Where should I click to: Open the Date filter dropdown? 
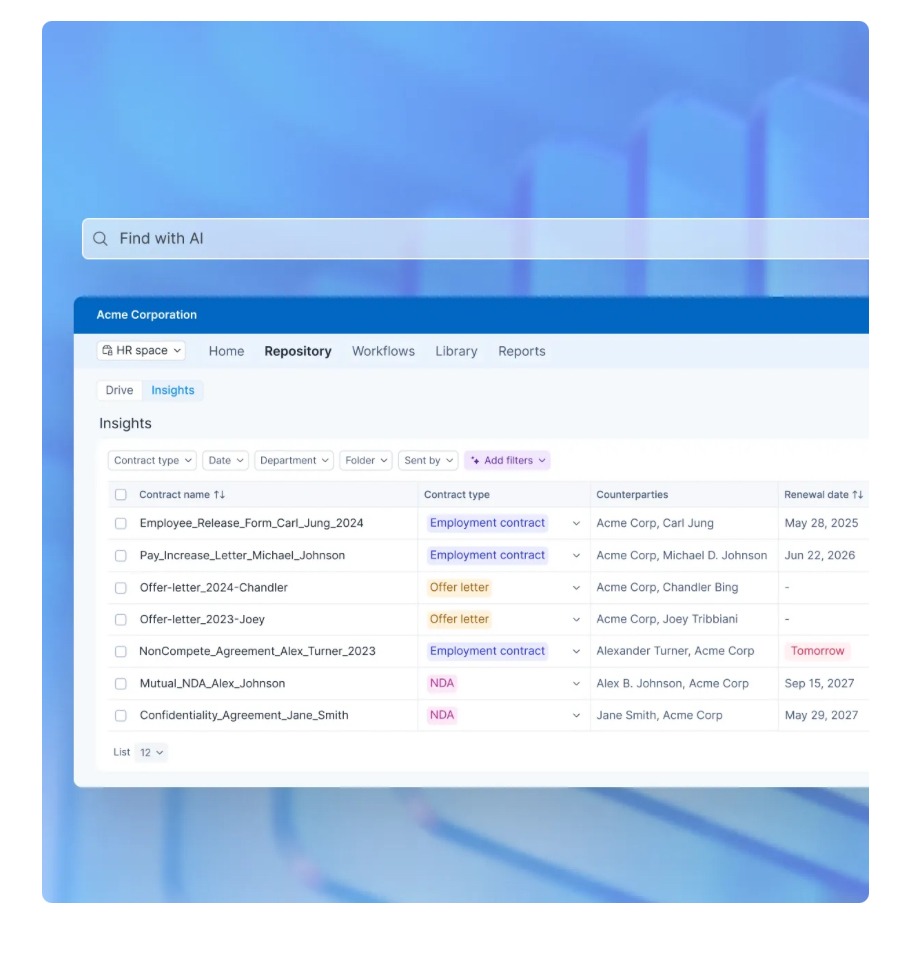pos(225,461)
